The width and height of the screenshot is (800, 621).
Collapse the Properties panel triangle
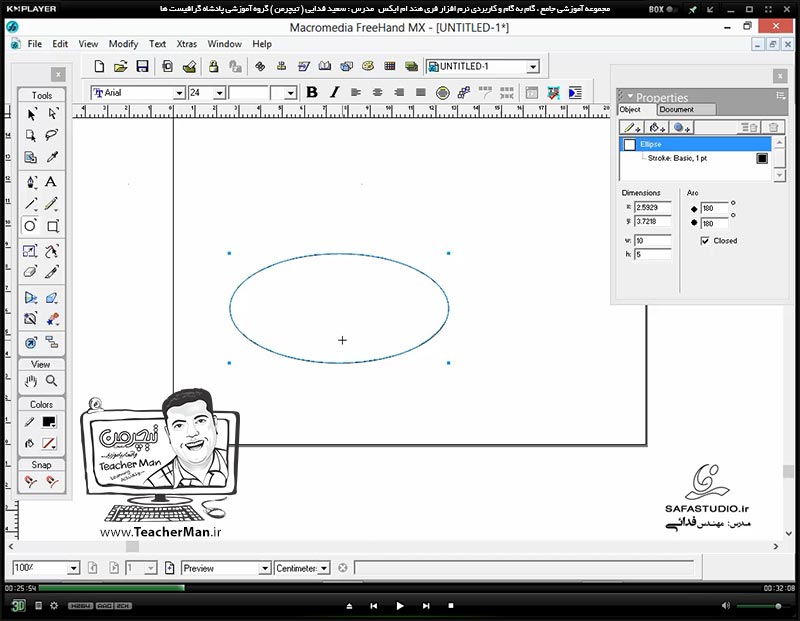(x=630, y=96)
